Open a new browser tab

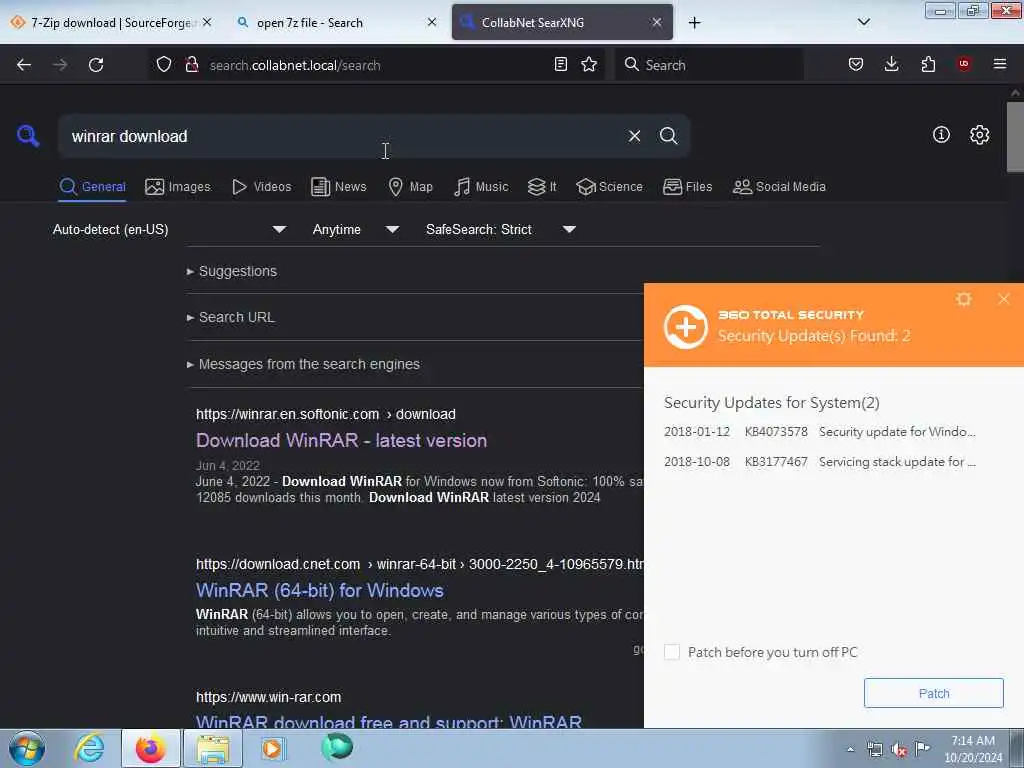694,23
